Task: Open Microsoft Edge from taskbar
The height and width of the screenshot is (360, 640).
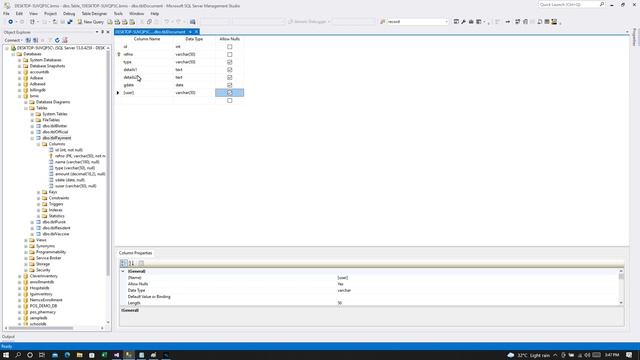Action: click(67, 355)
